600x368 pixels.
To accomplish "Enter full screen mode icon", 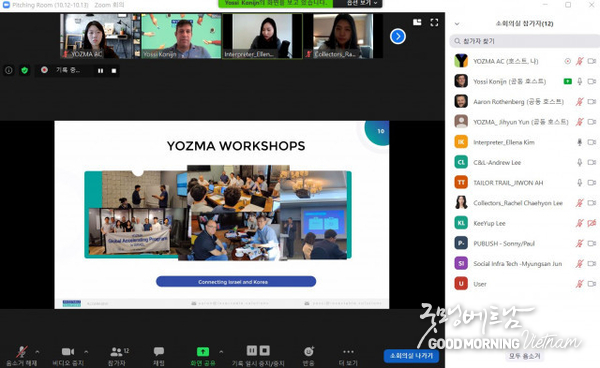I will point(434,23).
